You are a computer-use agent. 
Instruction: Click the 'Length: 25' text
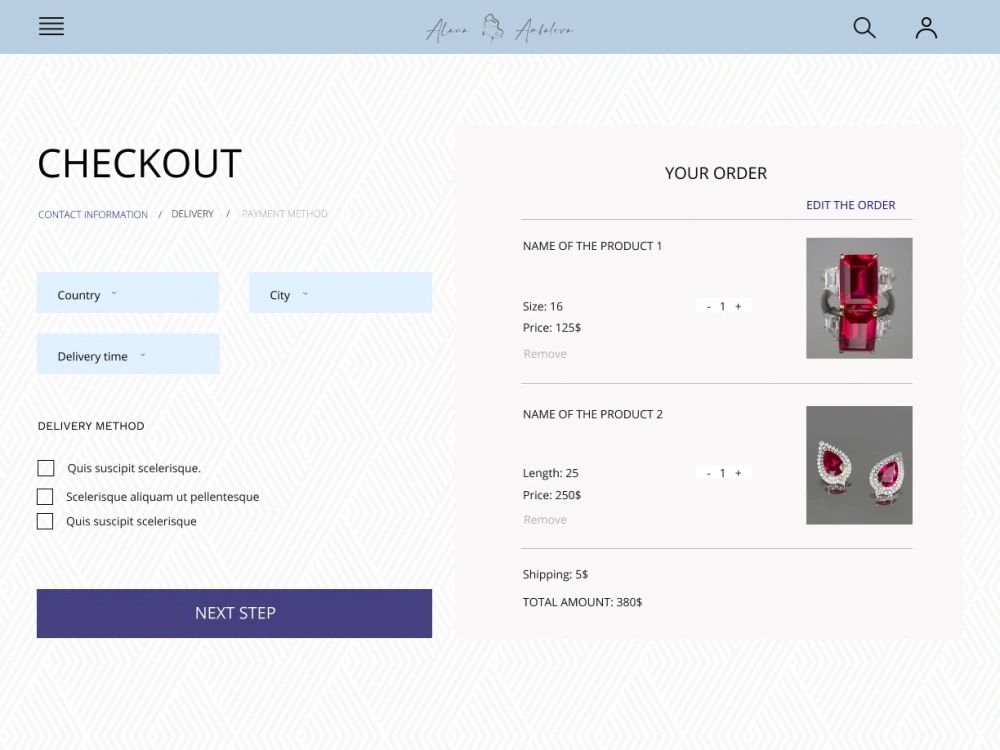(x=550, y=473)
